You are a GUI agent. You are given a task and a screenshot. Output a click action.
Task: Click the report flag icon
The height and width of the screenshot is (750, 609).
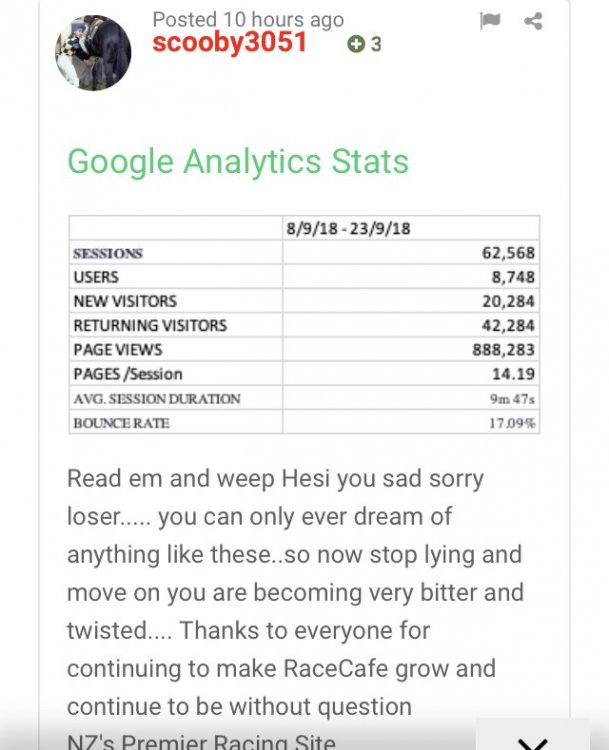pyautogui.click(x=489, y=21)
